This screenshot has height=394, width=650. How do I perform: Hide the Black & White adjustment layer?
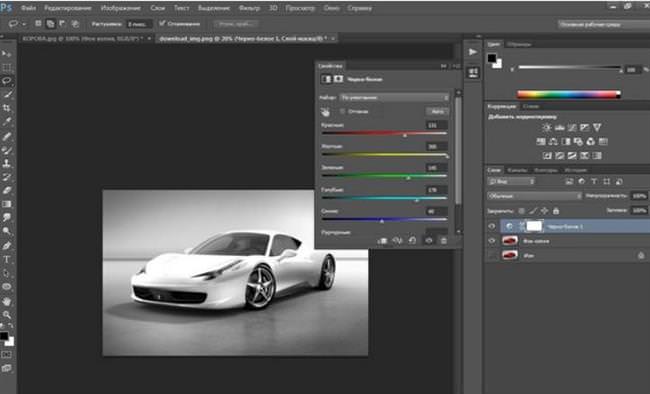pos(492,226)
